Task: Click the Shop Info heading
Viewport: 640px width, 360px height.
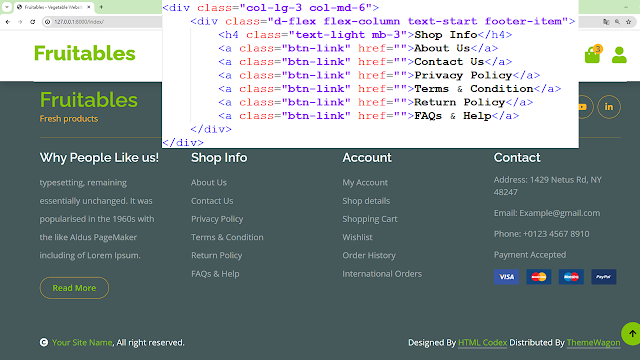Action: click(219, 158)
